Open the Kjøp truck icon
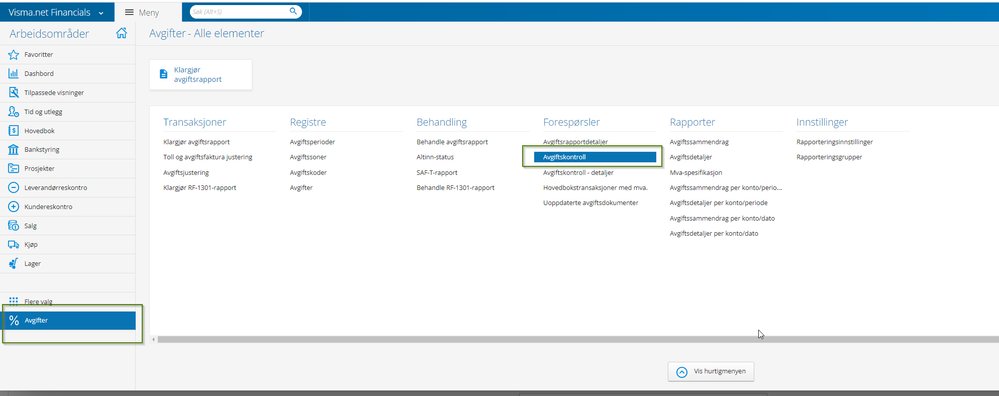 (13, 244)
